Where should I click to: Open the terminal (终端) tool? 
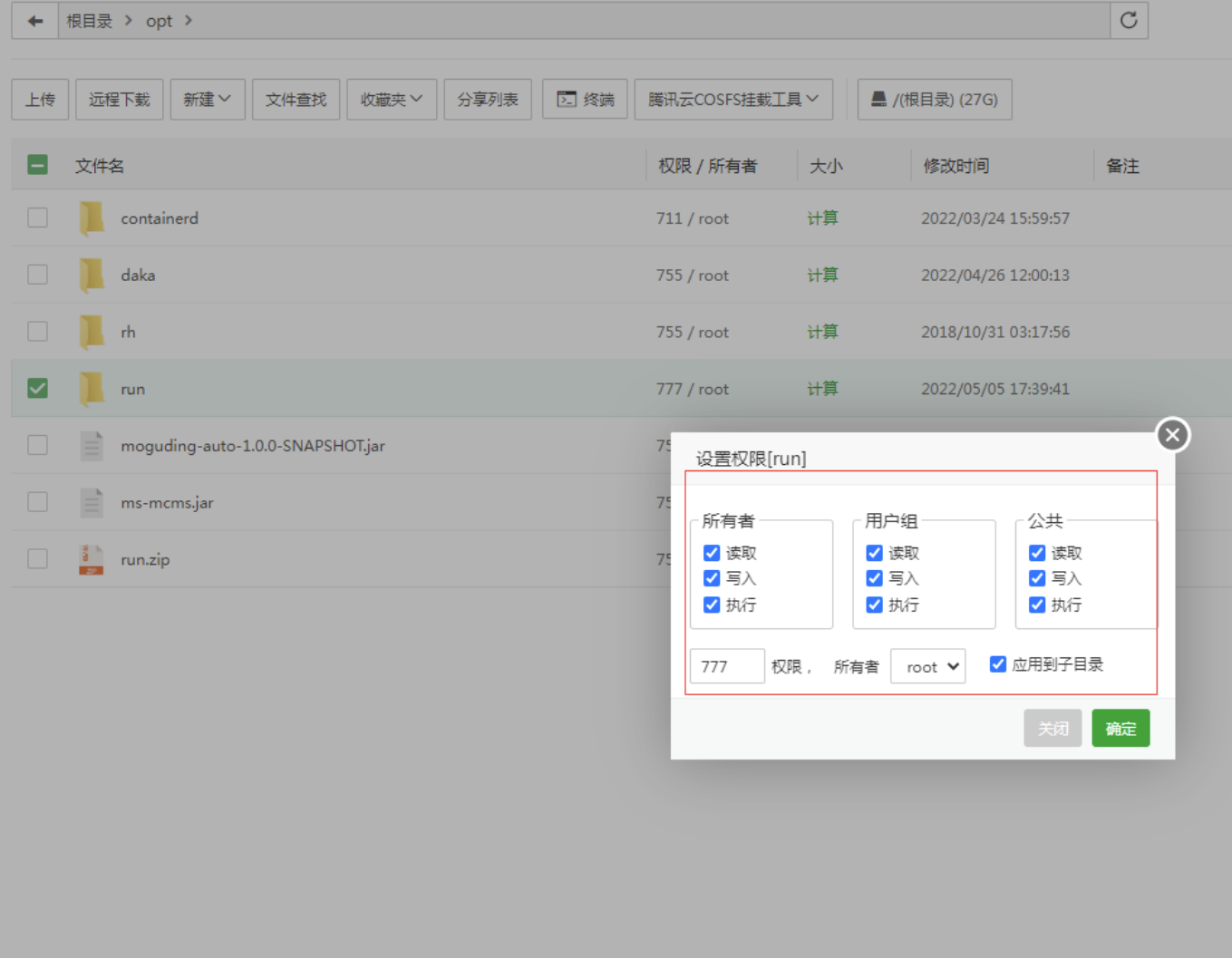[585, 100]
